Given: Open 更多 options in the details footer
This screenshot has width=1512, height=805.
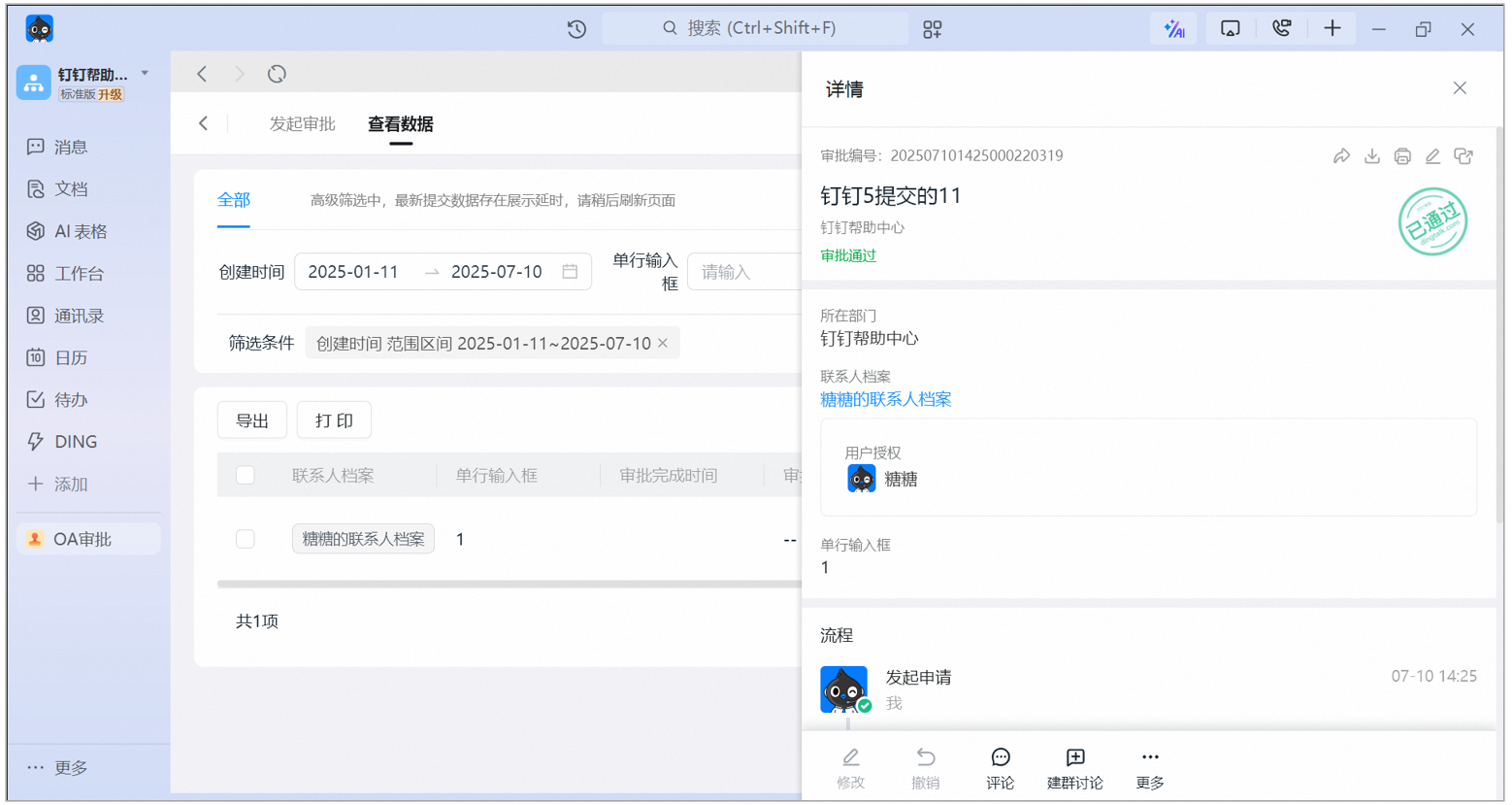Looking at the screenshot, I should [1150, 768].
